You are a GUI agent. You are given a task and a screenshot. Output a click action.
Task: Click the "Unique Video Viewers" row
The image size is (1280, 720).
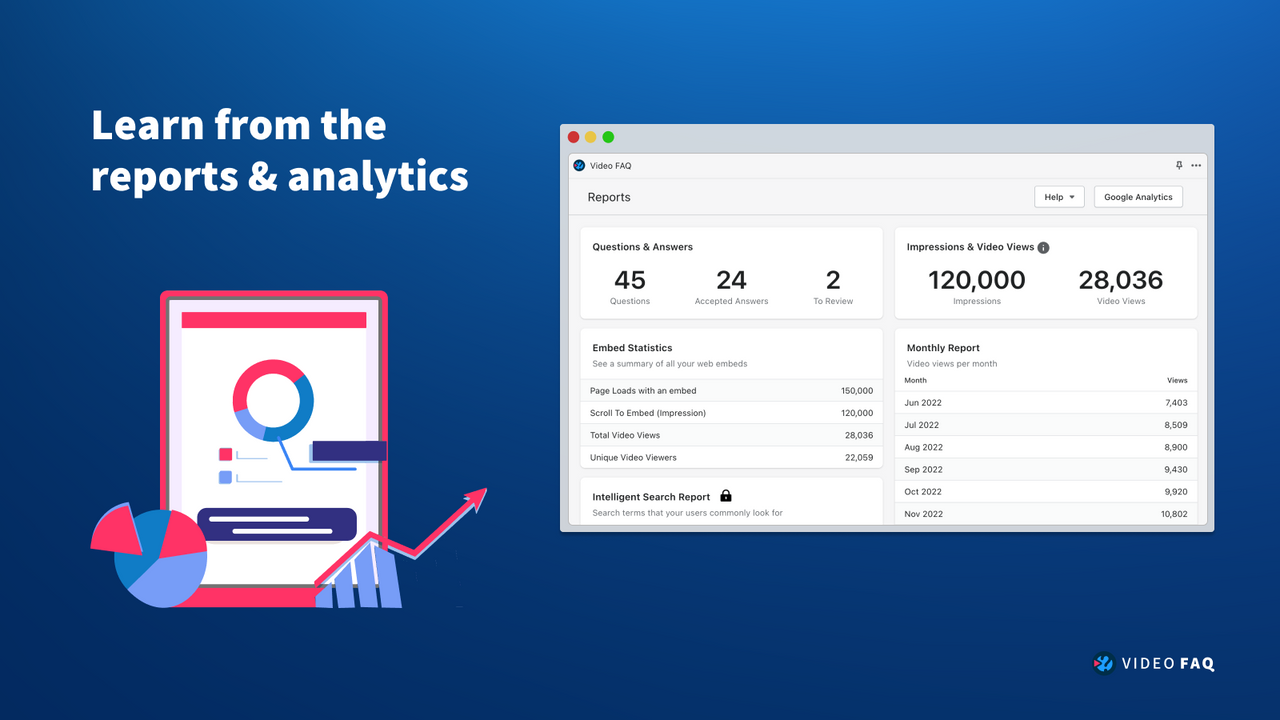(731, 457)
